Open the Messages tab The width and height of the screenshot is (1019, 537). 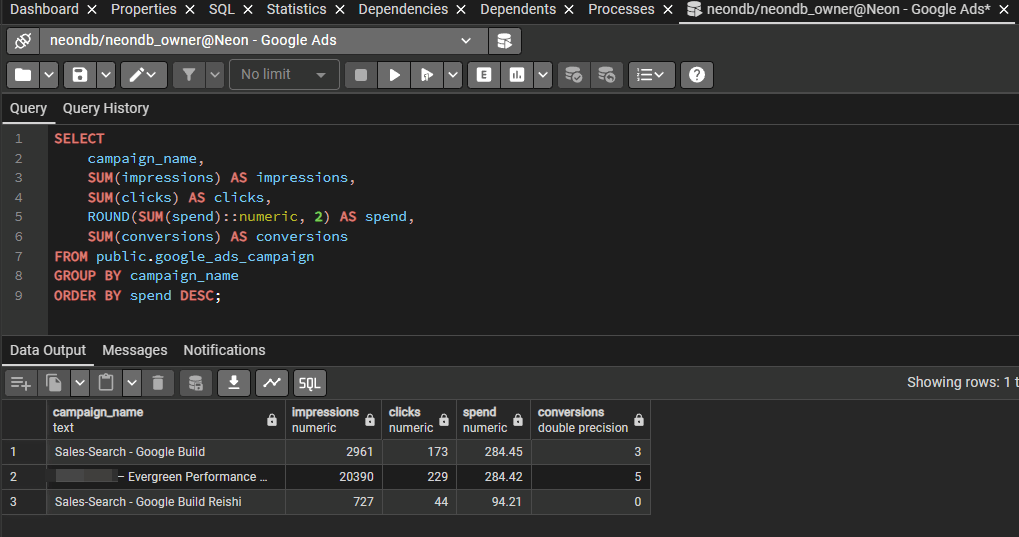(135, 350)
